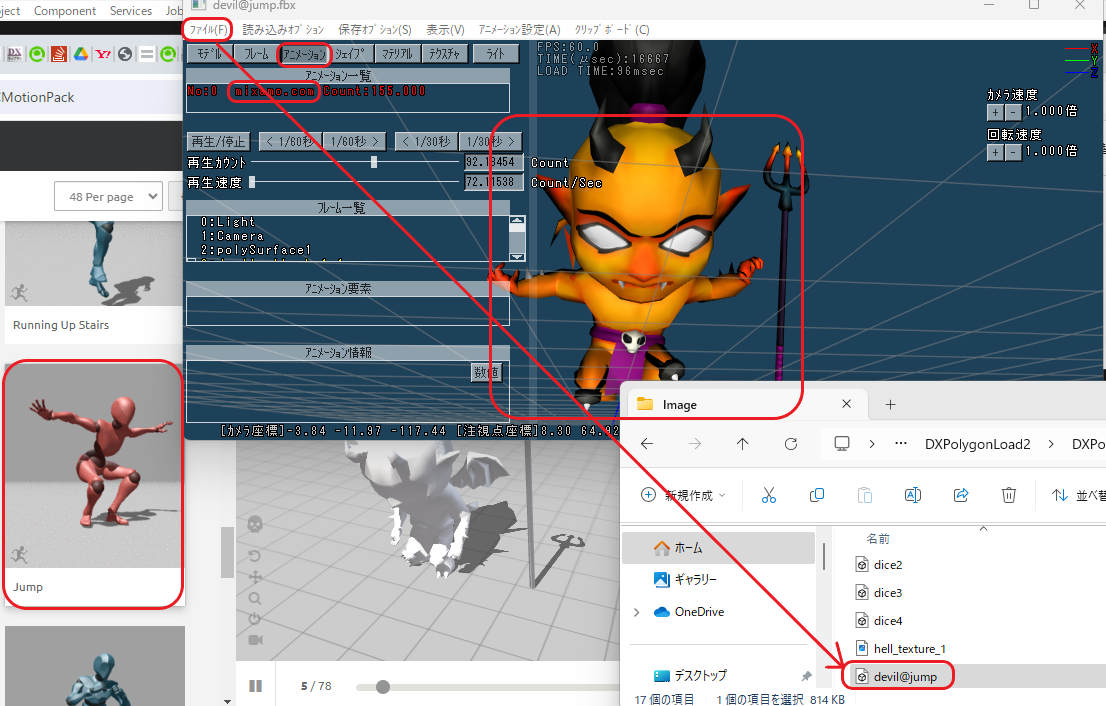The height and width of the screenshot is (706, 1106).
Task: Click the Paste clipboard icon in Explorer
Action: [x=865, y=495]
